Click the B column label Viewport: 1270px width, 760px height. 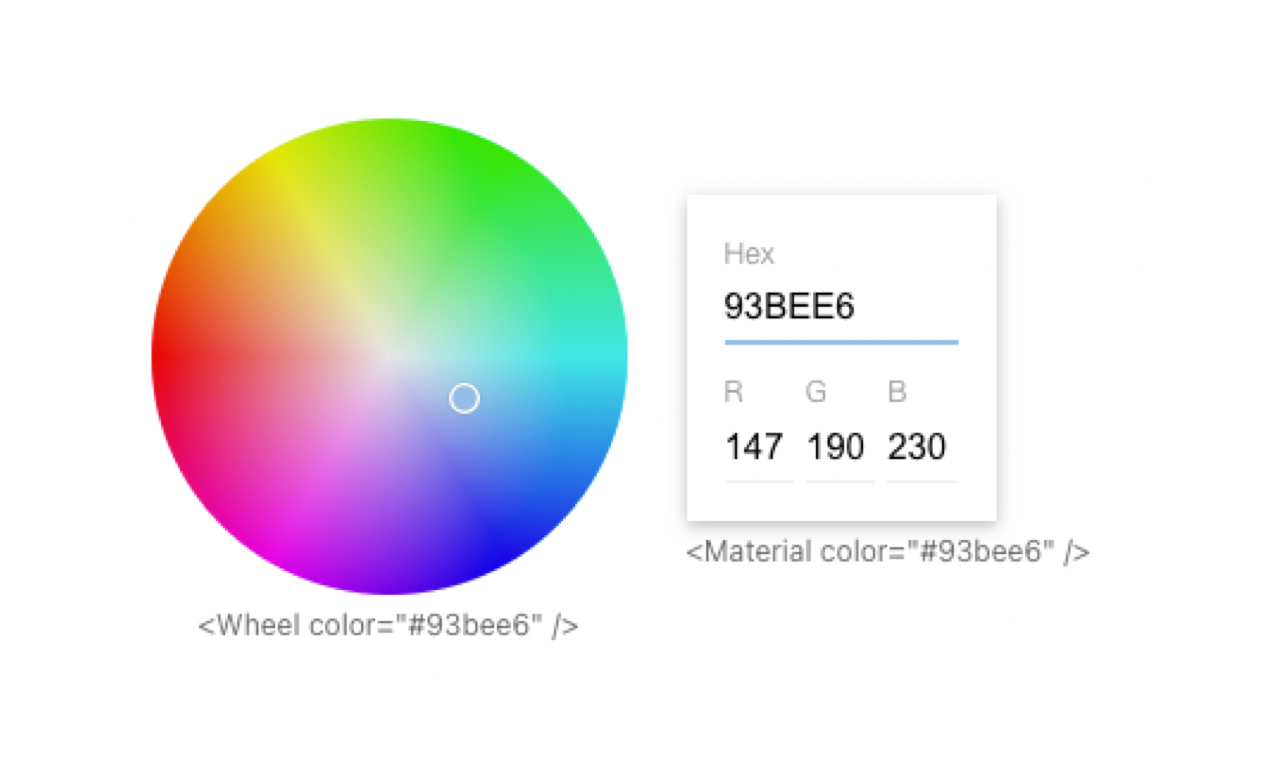pos(896,392)
